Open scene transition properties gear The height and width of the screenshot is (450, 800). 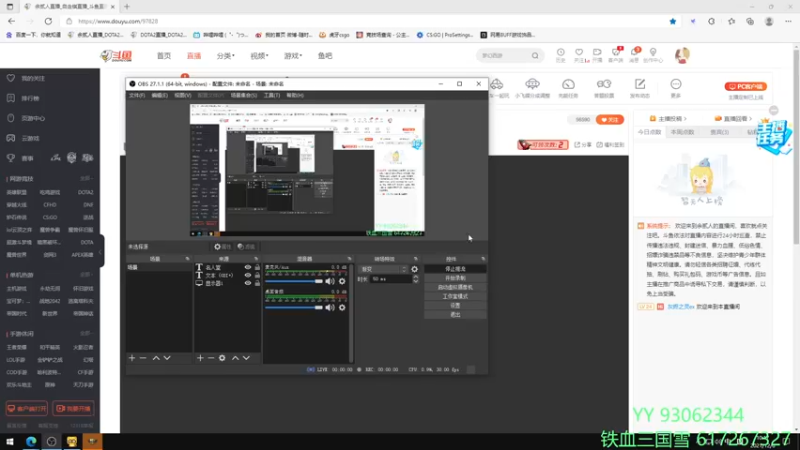point(414,269)
